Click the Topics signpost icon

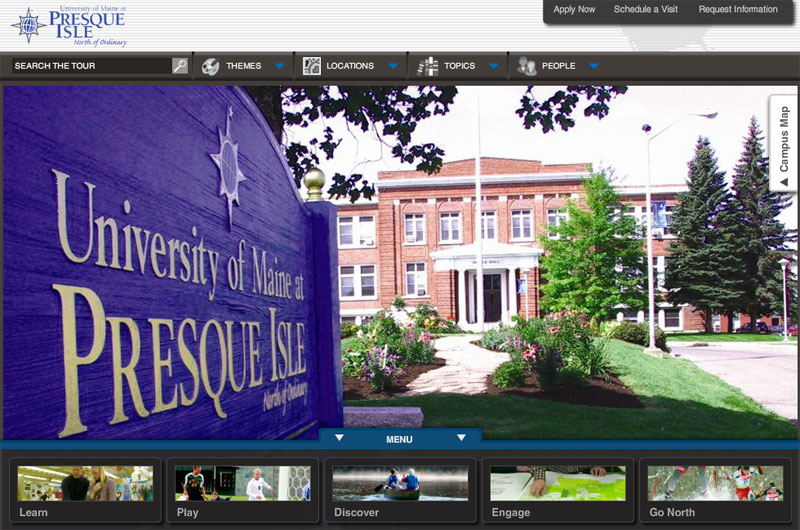click(428, 66)
